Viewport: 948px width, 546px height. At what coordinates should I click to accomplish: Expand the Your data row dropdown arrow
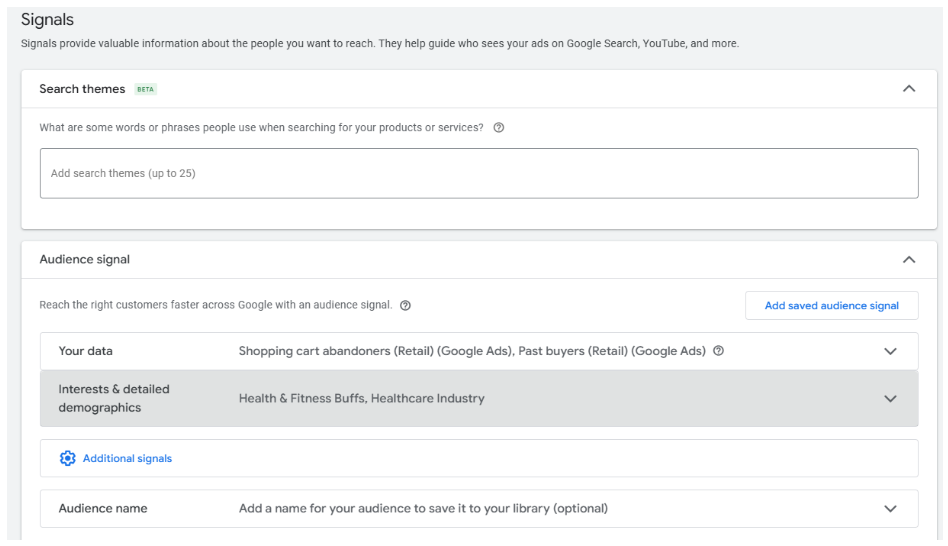[x=890, y=351]
